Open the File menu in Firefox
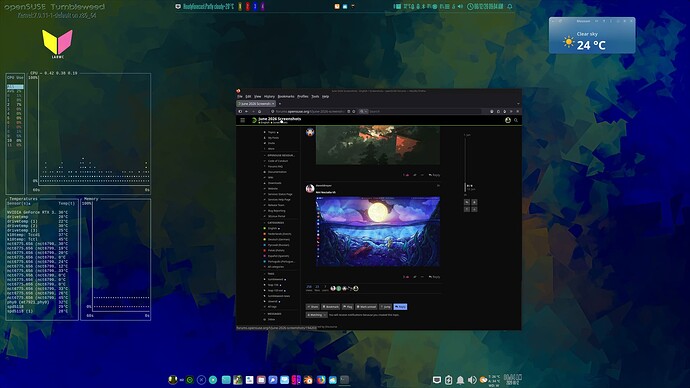 240,96
